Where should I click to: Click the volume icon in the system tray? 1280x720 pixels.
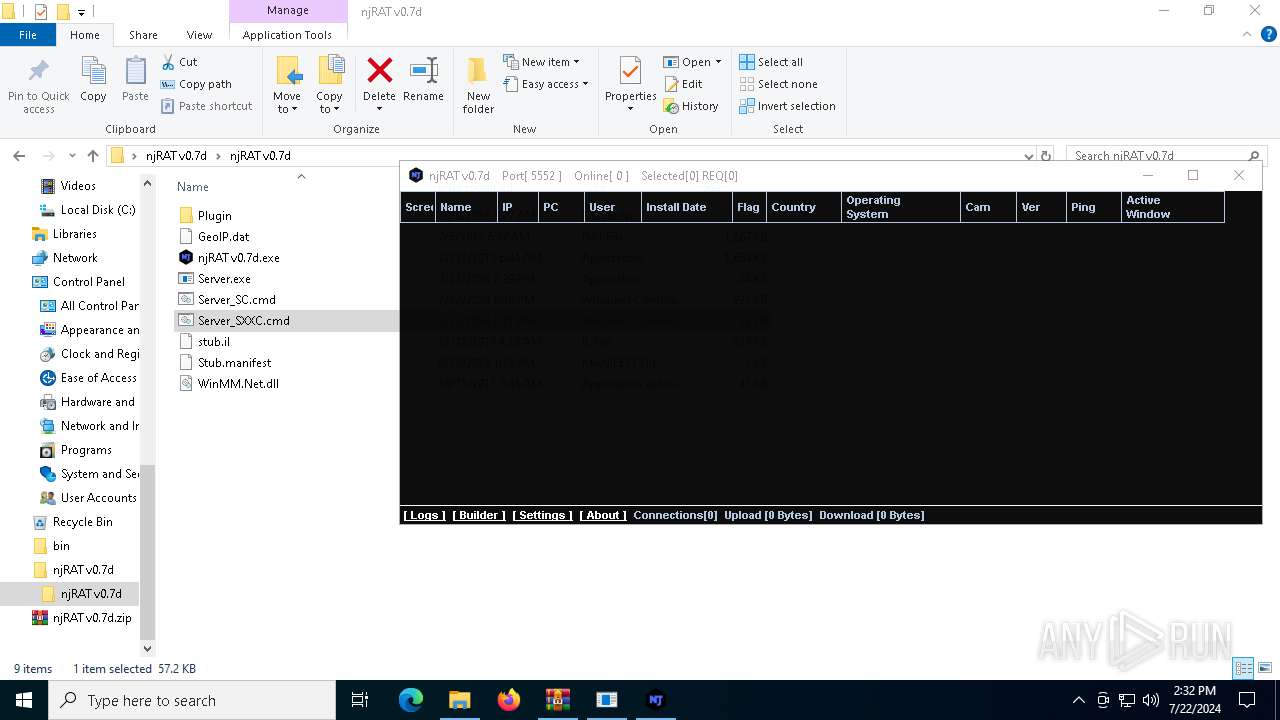[1151, 700]
